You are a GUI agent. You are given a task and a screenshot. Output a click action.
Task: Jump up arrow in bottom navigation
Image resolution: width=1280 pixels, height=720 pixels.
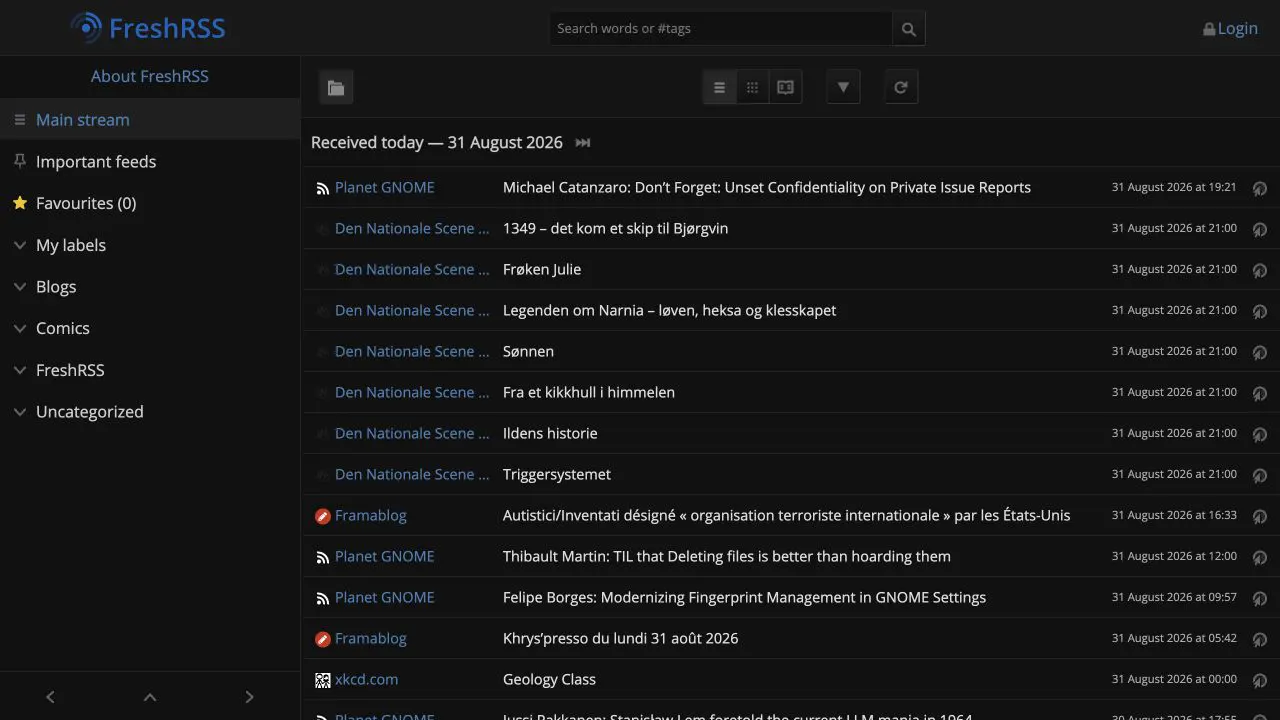pos(150,697)
